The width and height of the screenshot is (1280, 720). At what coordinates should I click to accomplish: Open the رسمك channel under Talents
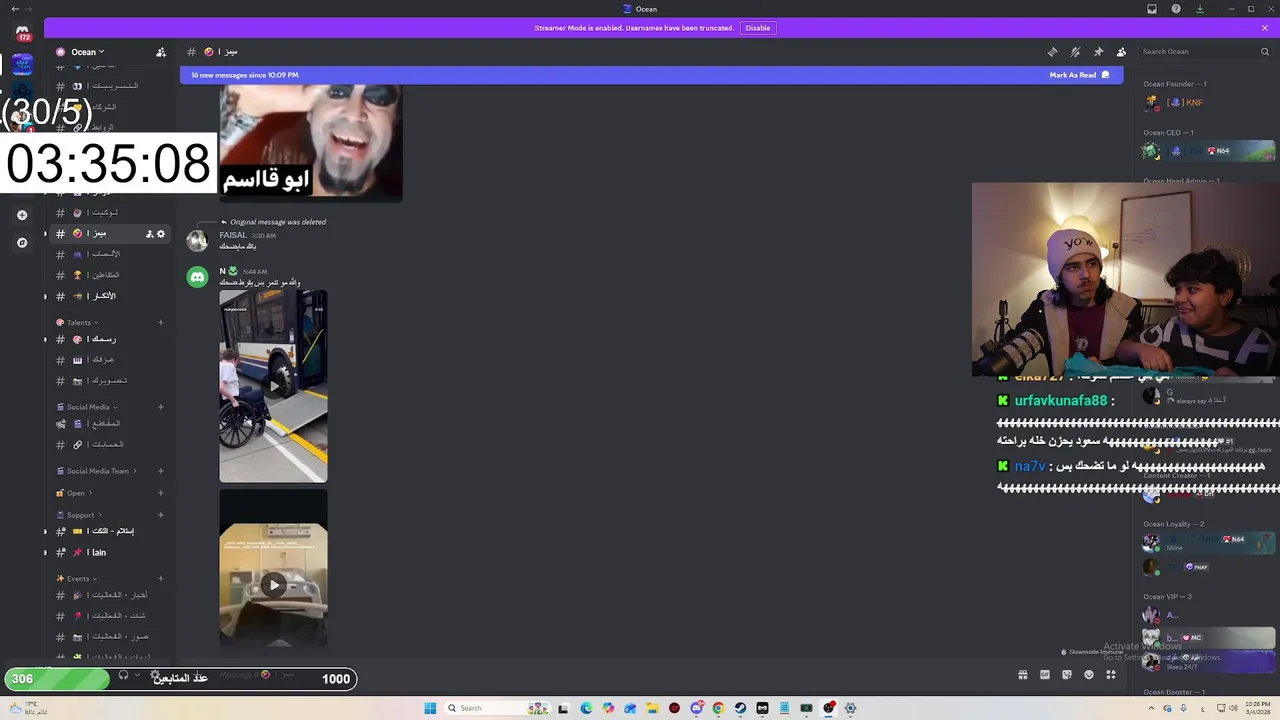pos(110,339)
